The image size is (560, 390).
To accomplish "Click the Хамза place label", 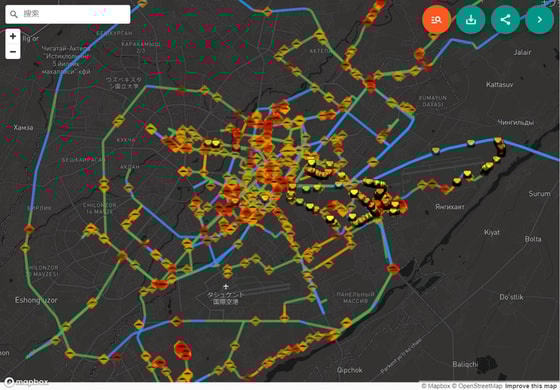I will click(23, 128).
